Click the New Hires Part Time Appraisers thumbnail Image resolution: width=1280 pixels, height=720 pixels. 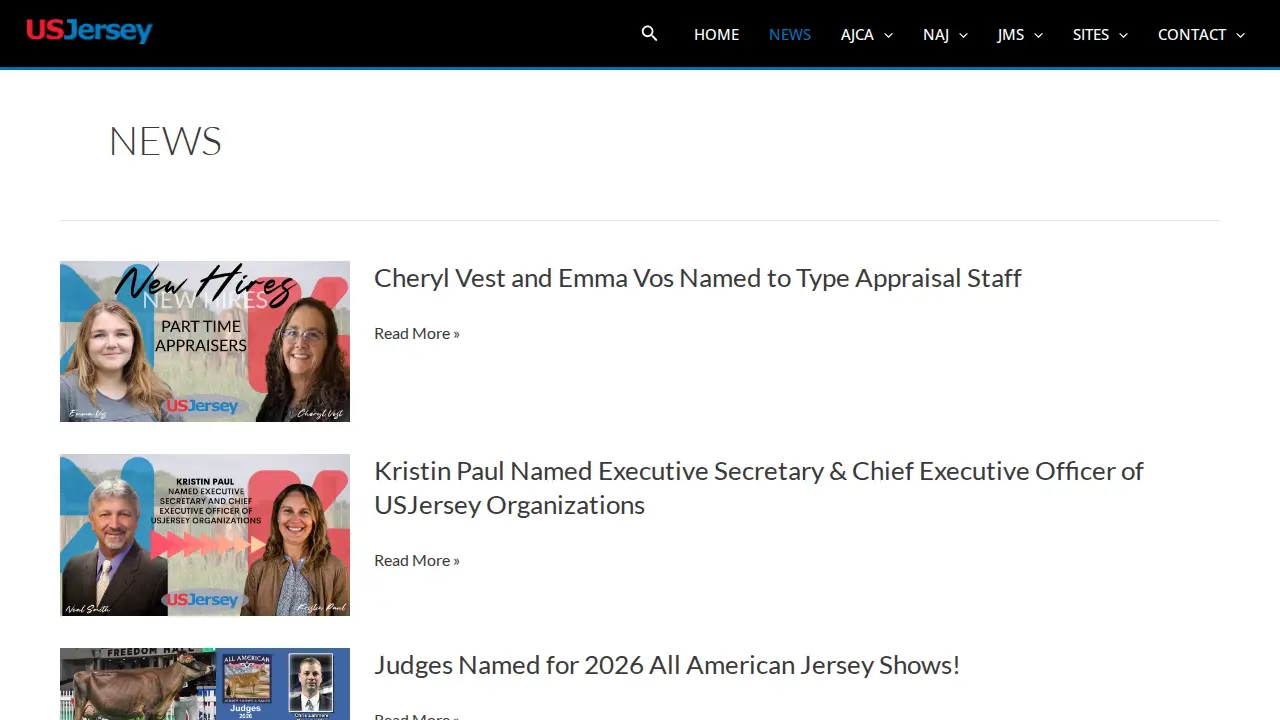point(205,341)
